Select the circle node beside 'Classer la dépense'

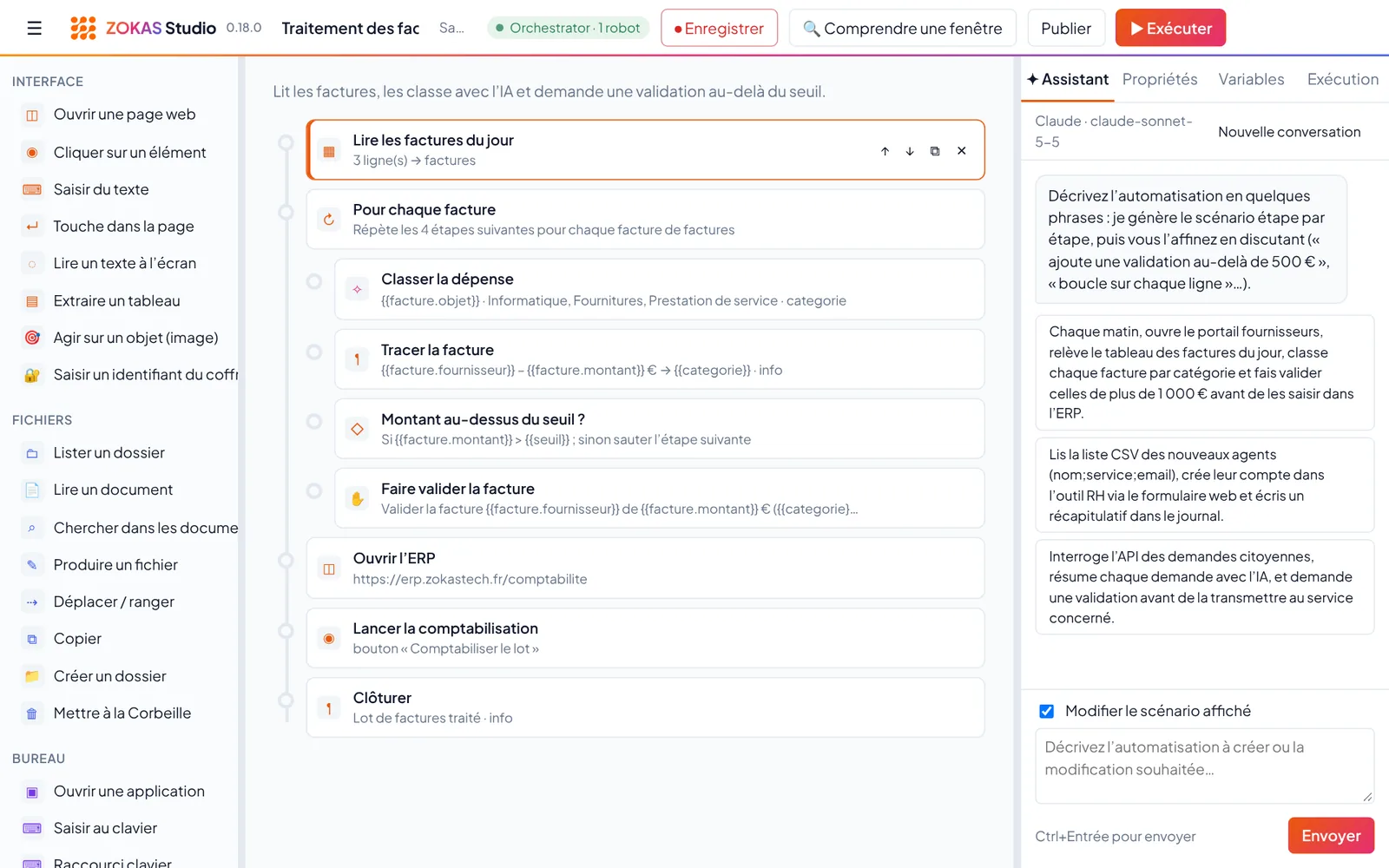(314, 281)
